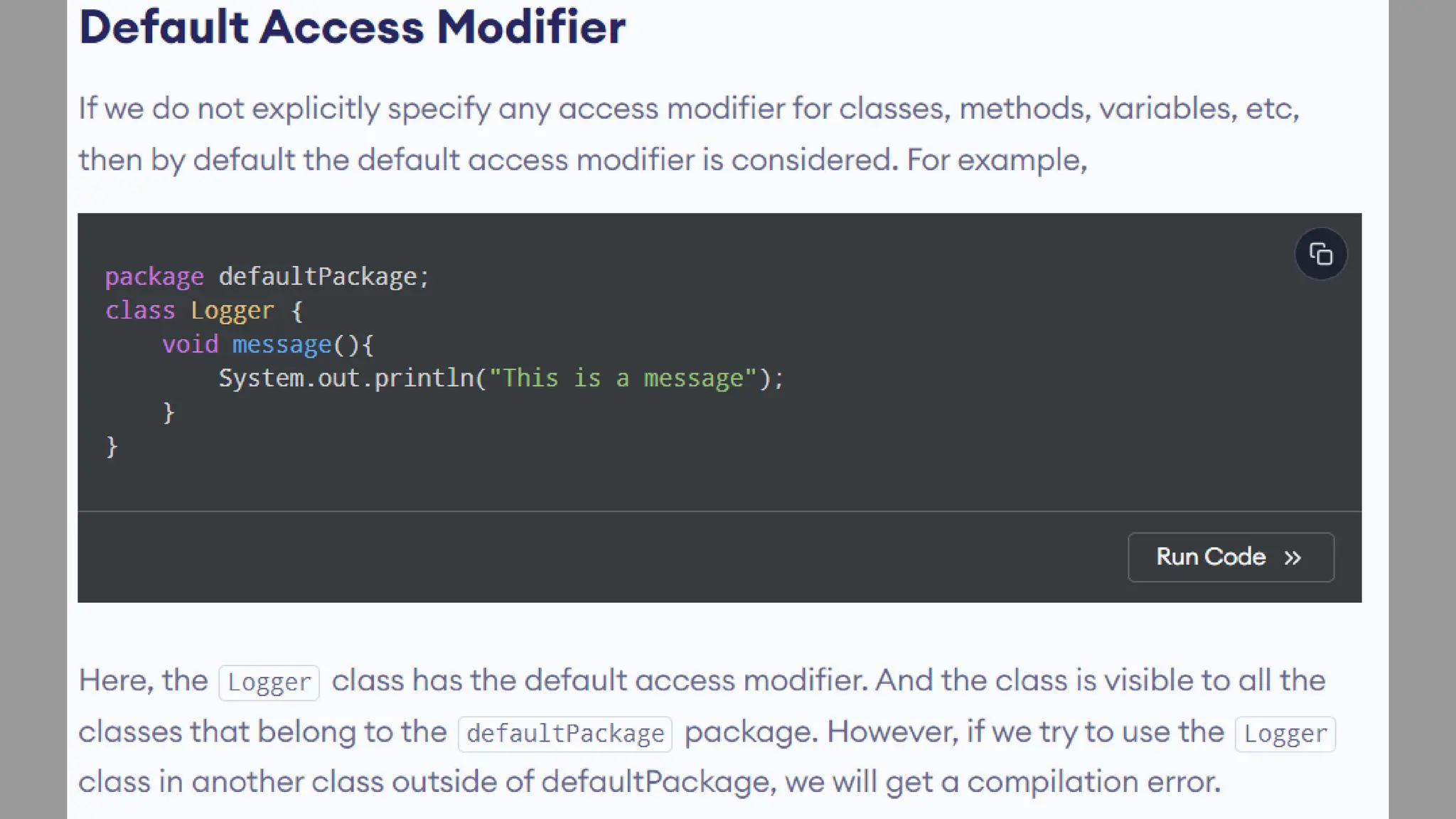Click the 'package' keyword in the code

(x=154, y=276)
